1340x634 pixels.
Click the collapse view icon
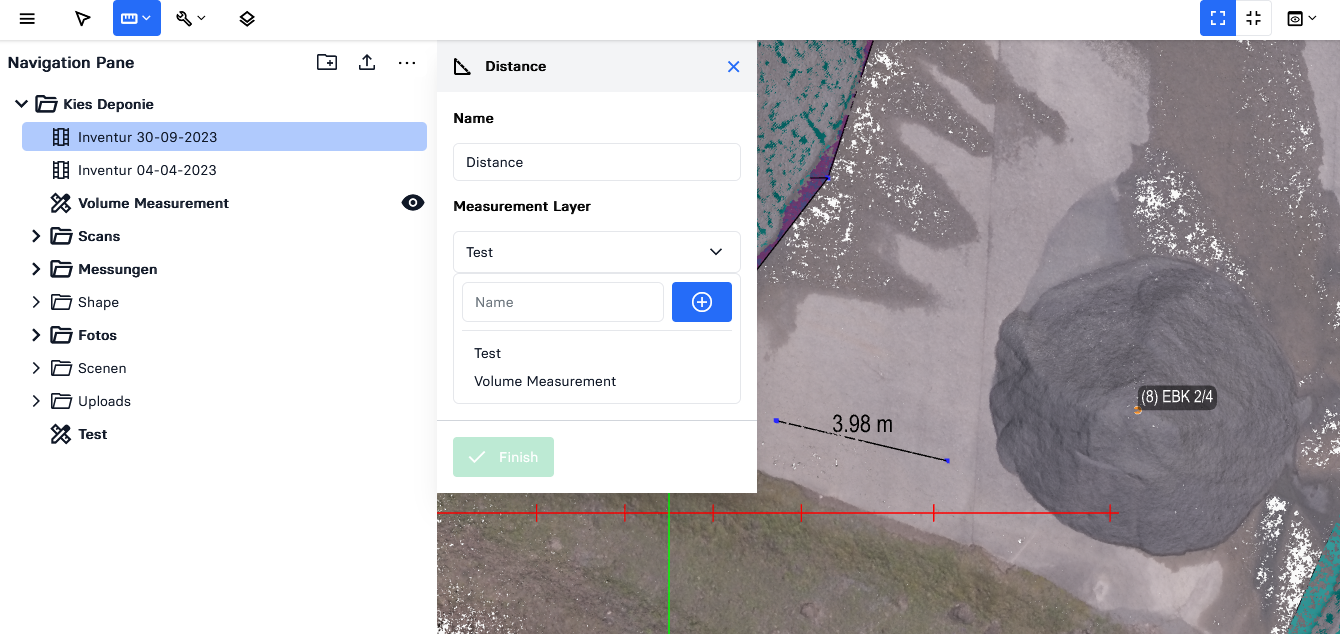point(1253,18)
